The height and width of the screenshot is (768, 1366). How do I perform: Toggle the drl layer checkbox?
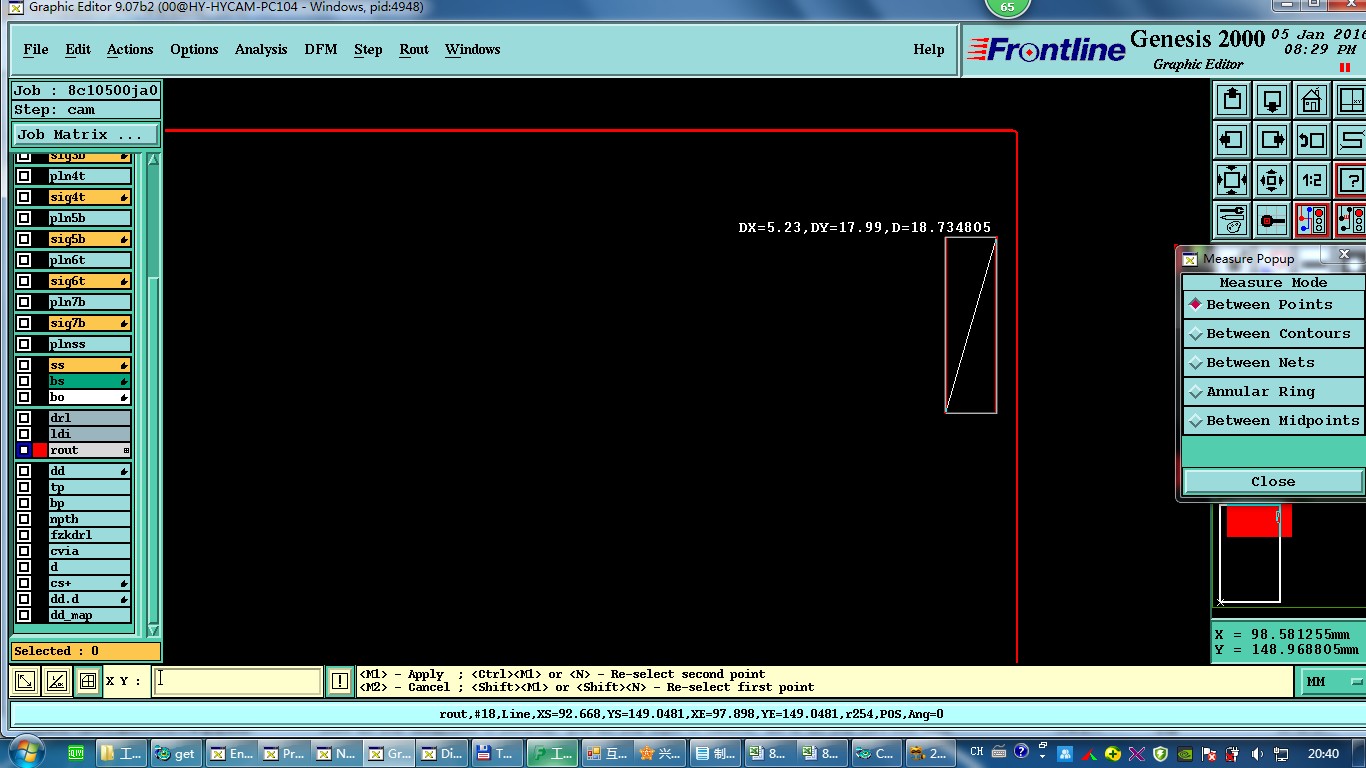tap(24, 418)
